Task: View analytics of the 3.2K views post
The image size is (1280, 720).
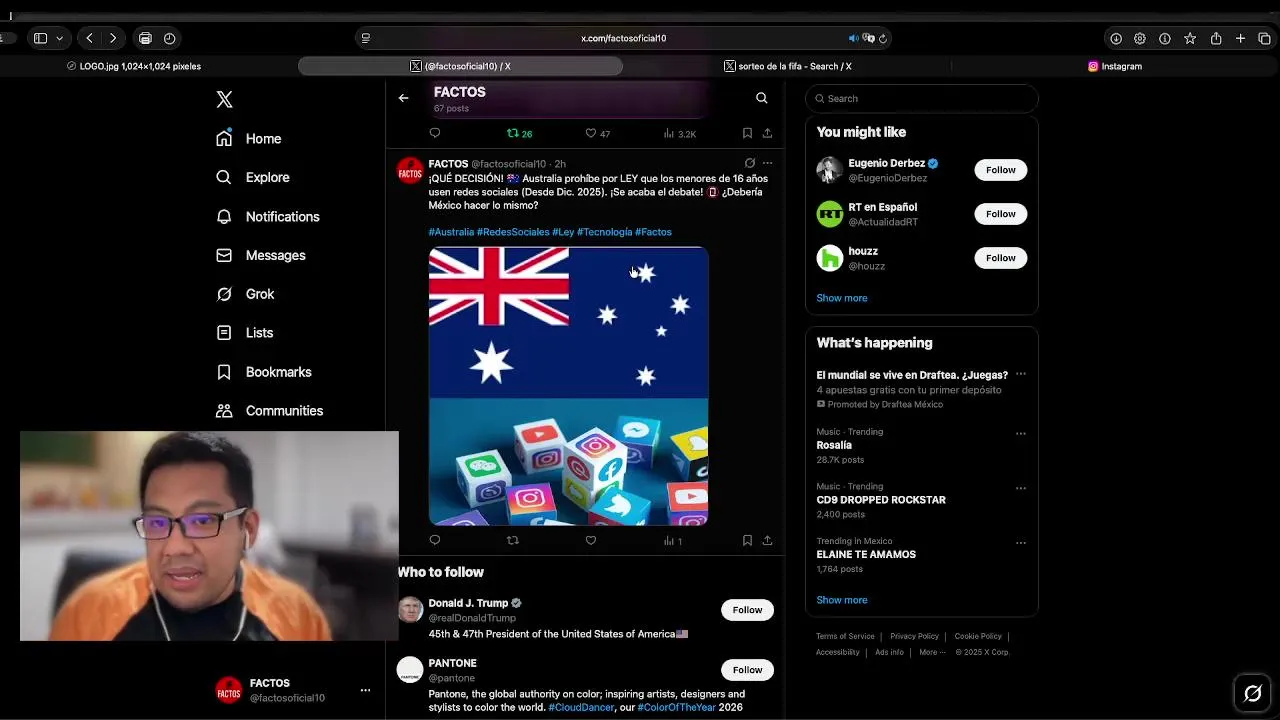Action: (680, 133)
